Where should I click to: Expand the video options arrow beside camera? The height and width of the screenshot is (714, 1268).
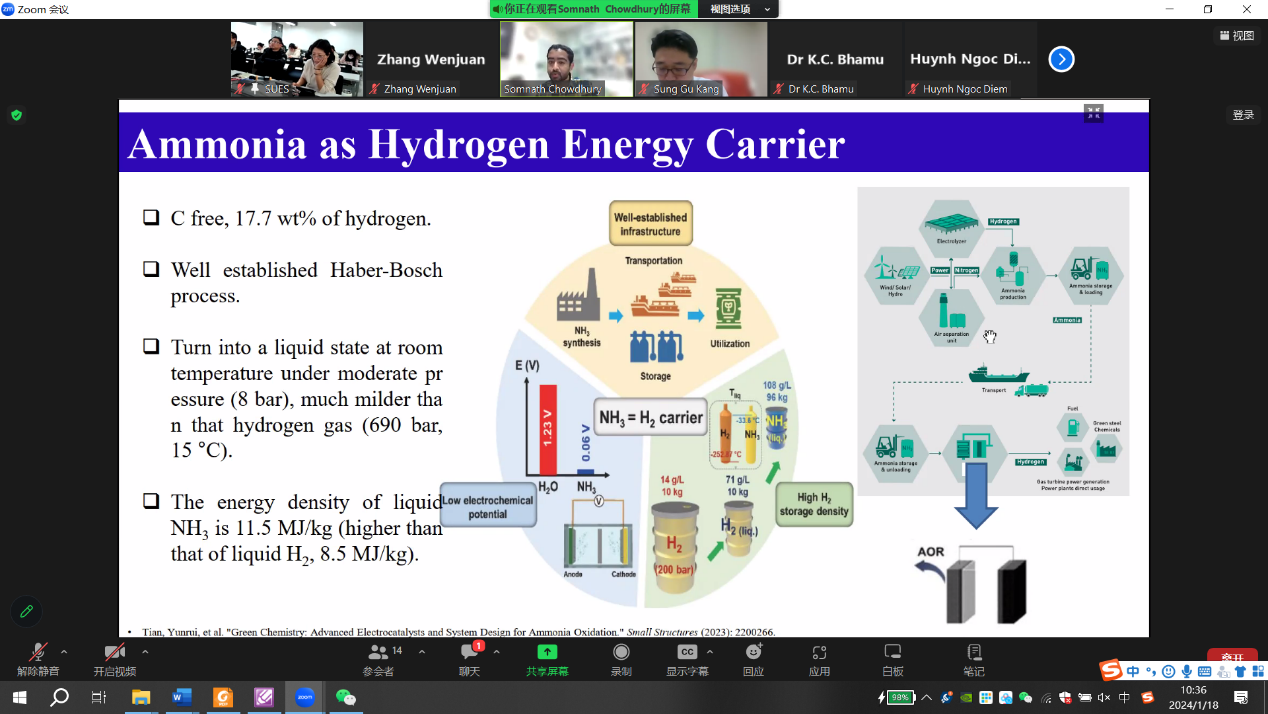145,651
